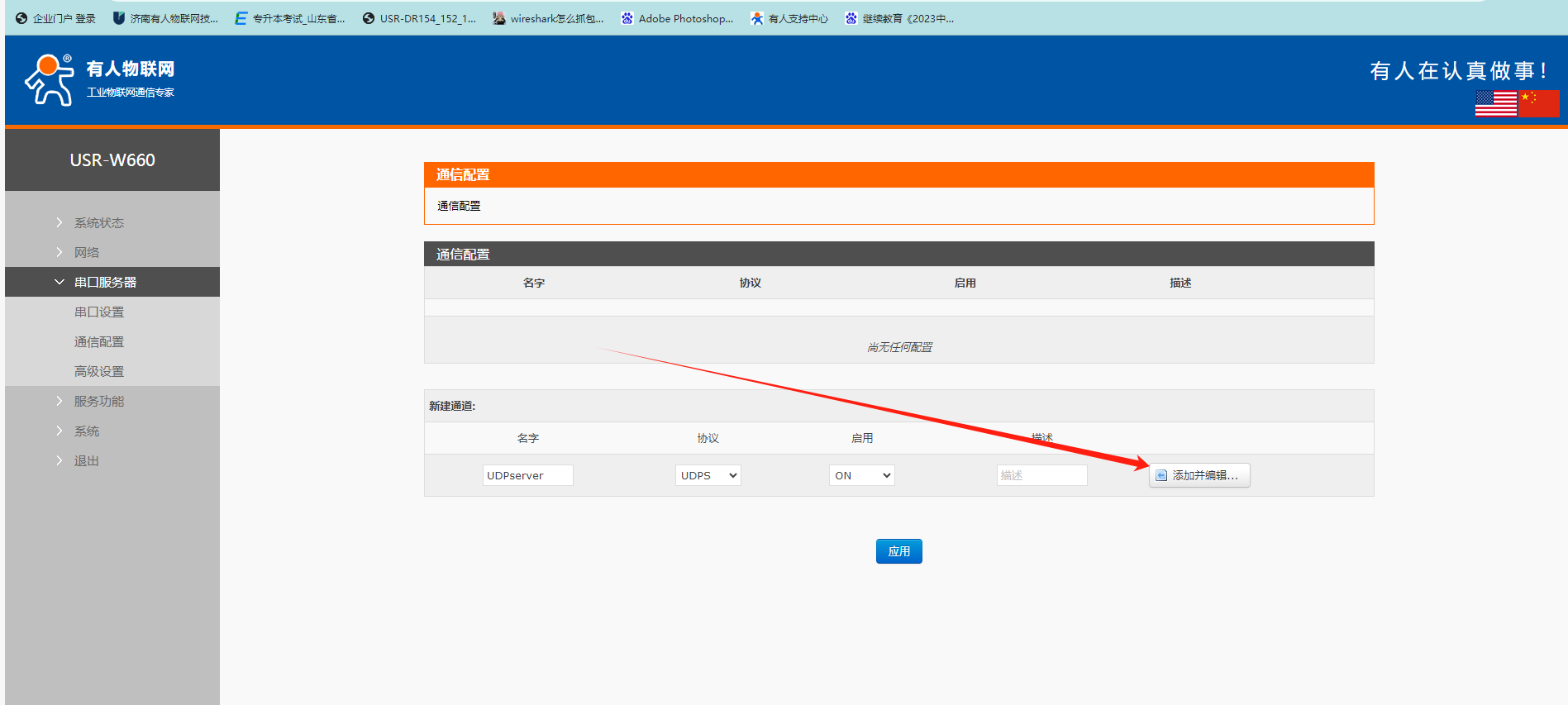This screenshot has width=1568, height=705.
Task: Click the 描述 description input field
Action: (x=1041, y=475)
